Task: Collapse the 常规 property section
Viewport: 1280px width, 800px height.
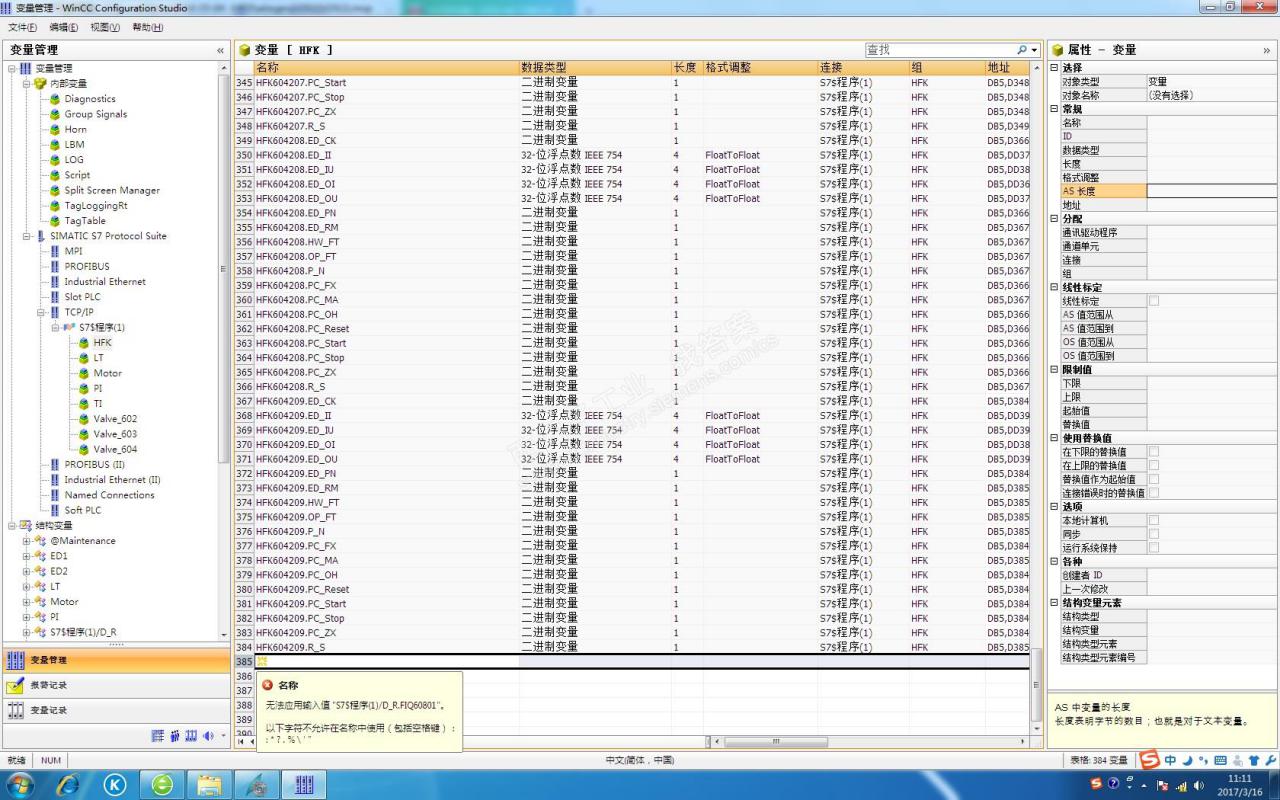Action: coord(1054,109)
